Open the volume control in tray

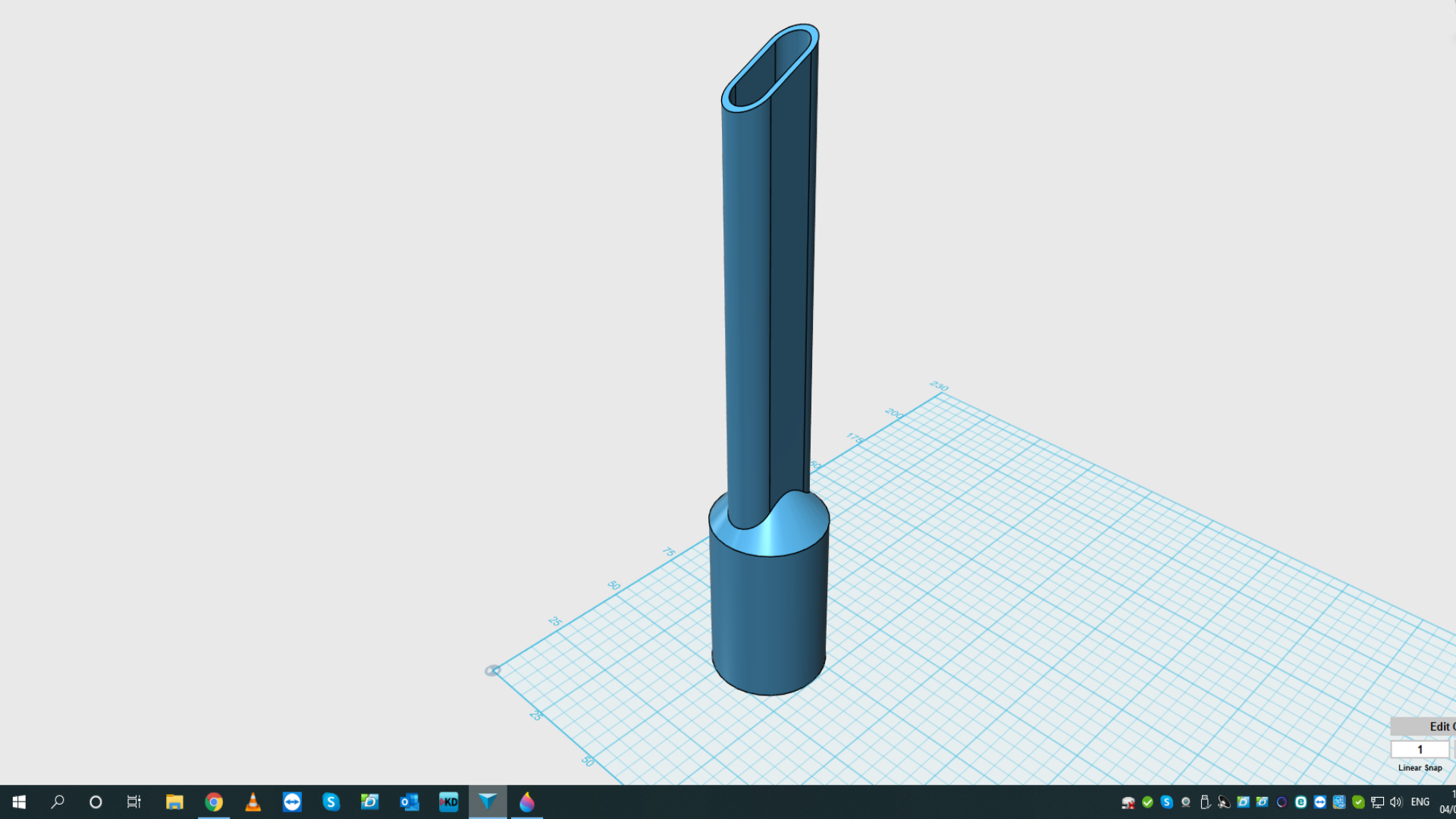(1396, 802)
